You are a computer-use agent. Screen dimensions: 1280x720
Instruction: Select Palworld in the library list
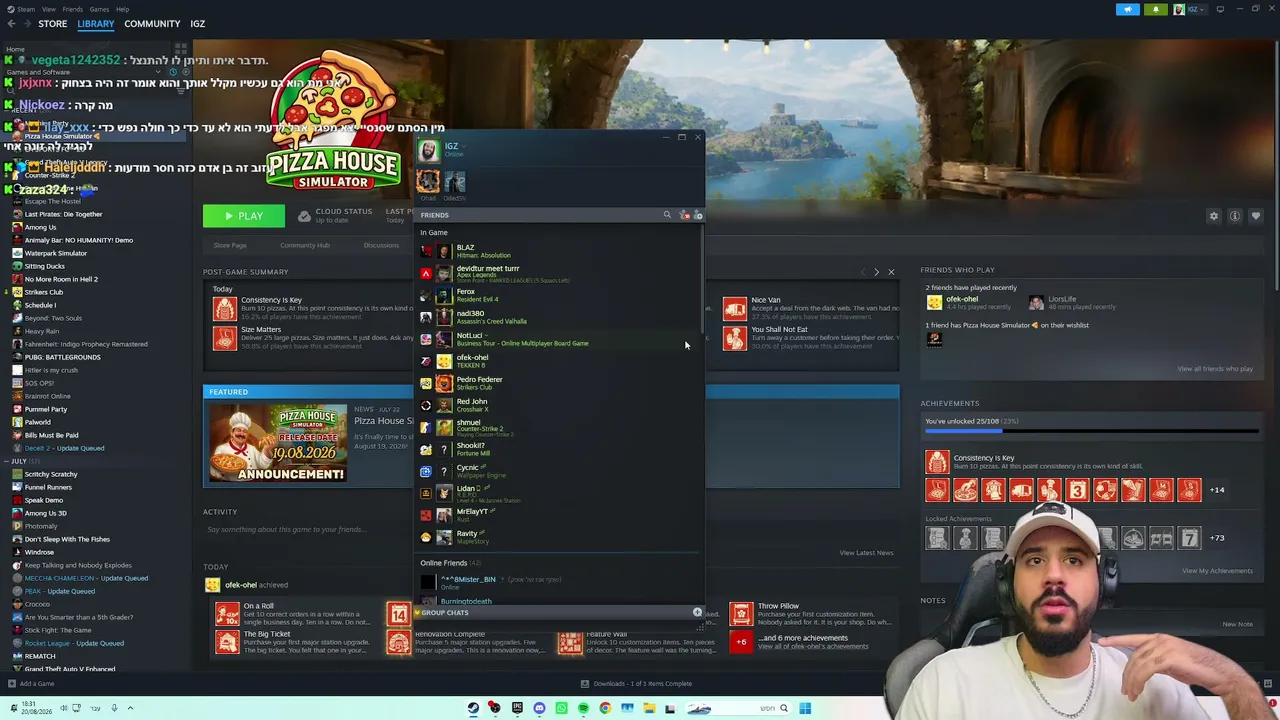(x=37, y=422)
